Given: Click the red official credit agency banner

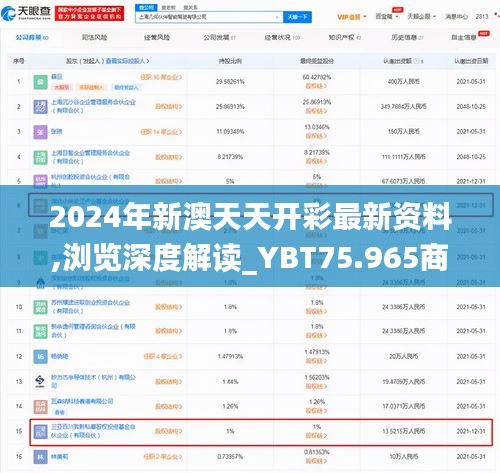Looking at the screenshot, I should [89, 13].
